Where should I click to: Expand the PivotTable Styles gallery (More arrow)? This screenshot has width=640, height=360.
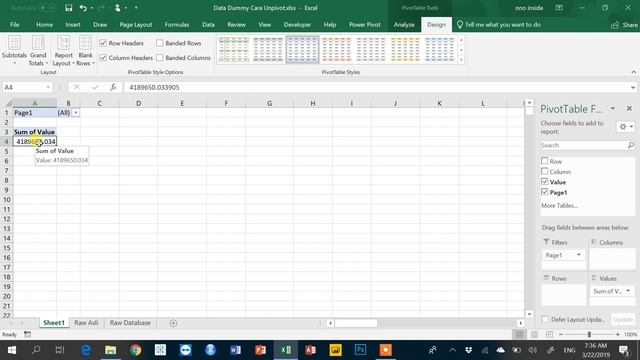click(461, 60)
